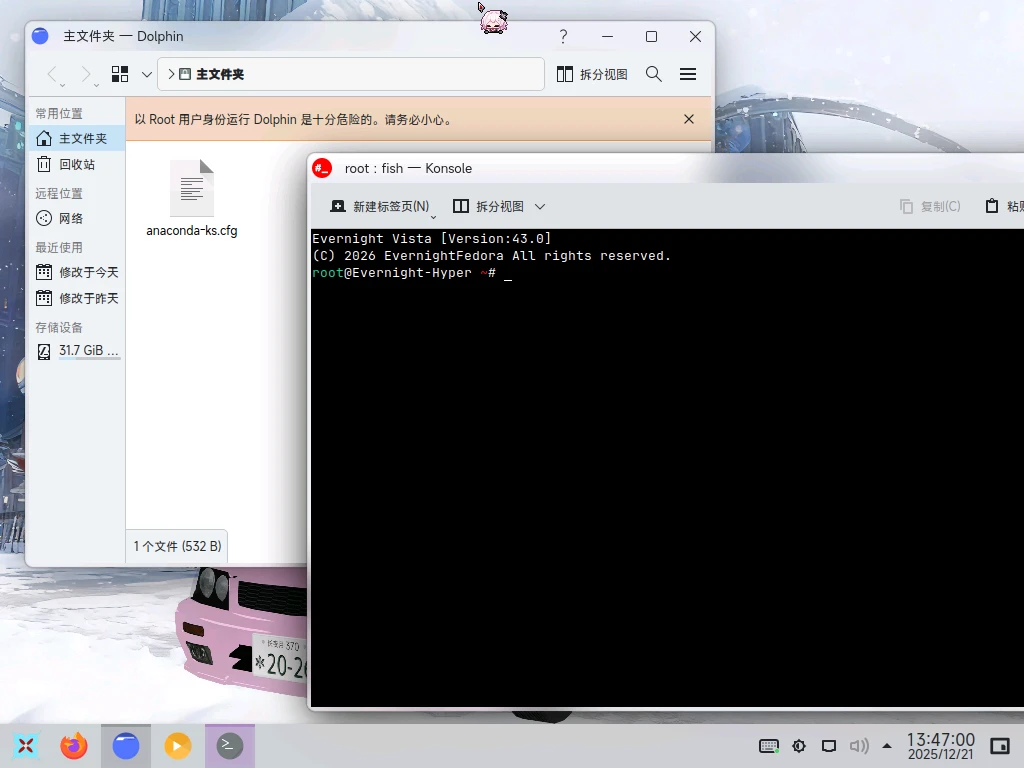Open Dolphin search
1024x768 pixels.
pos(654,74)
